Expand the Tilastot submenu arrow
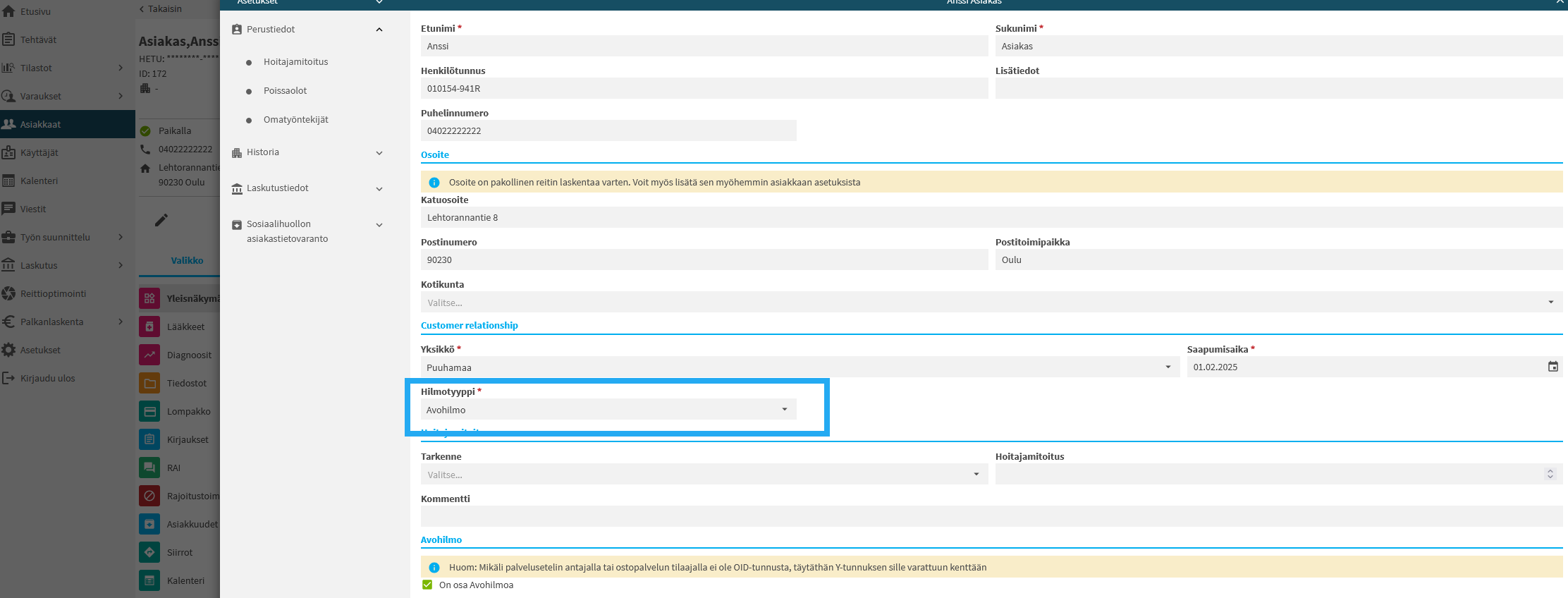The image size is (1568, 598). coord(121,68)
